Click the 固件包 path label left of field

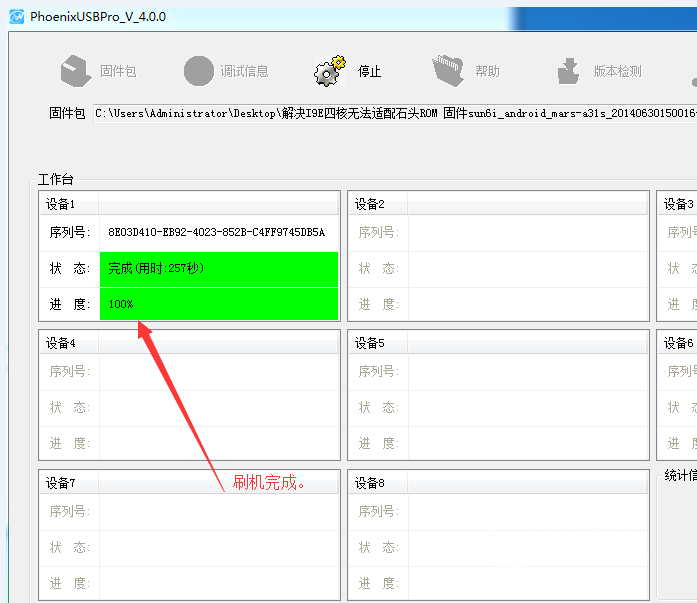point(67,113)
